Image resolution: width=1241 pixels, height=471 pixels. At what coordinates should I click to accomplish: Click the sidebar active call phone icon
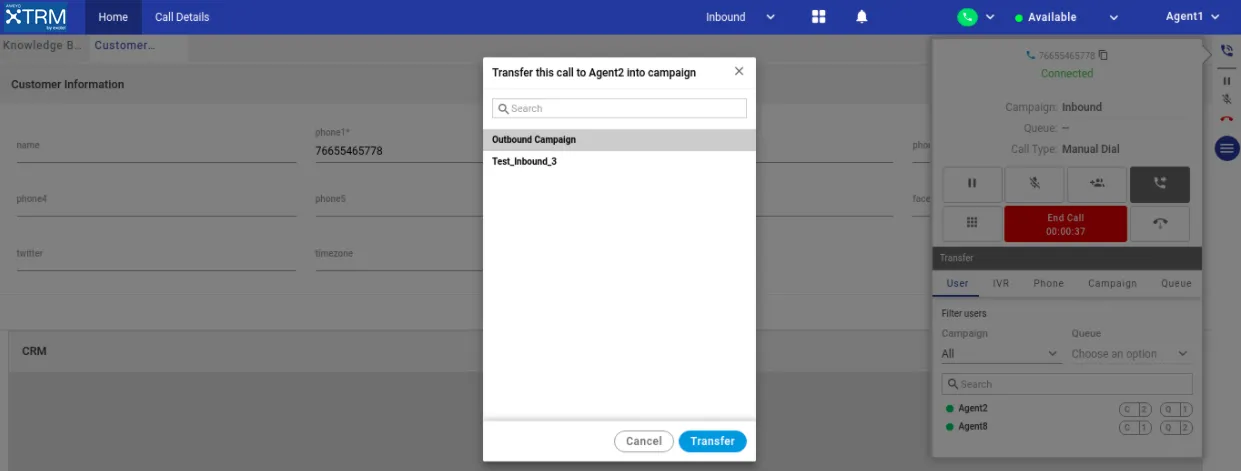click(1227, 50)
